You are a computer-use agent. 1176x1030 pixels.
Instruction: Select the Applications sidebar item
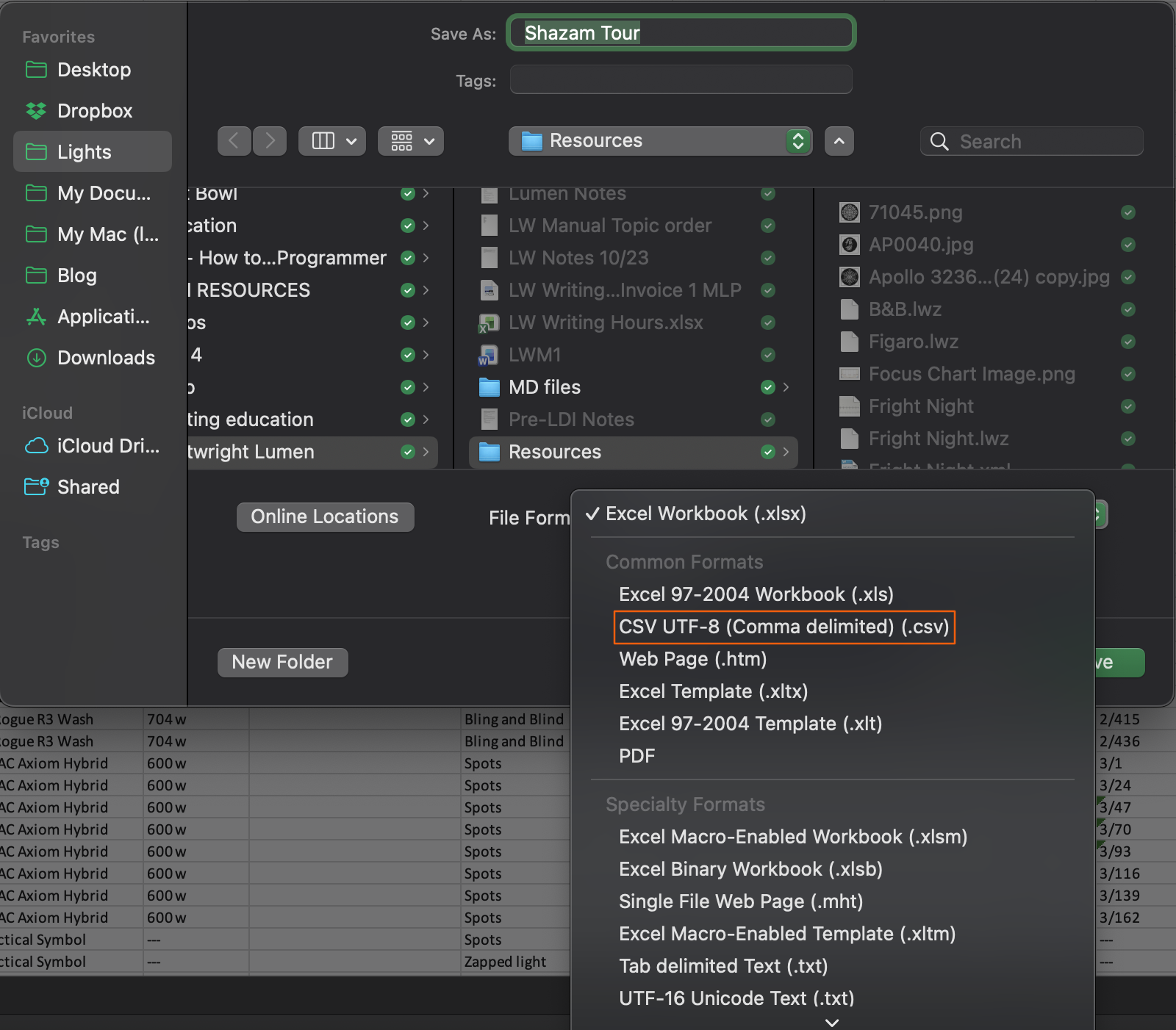103,317
